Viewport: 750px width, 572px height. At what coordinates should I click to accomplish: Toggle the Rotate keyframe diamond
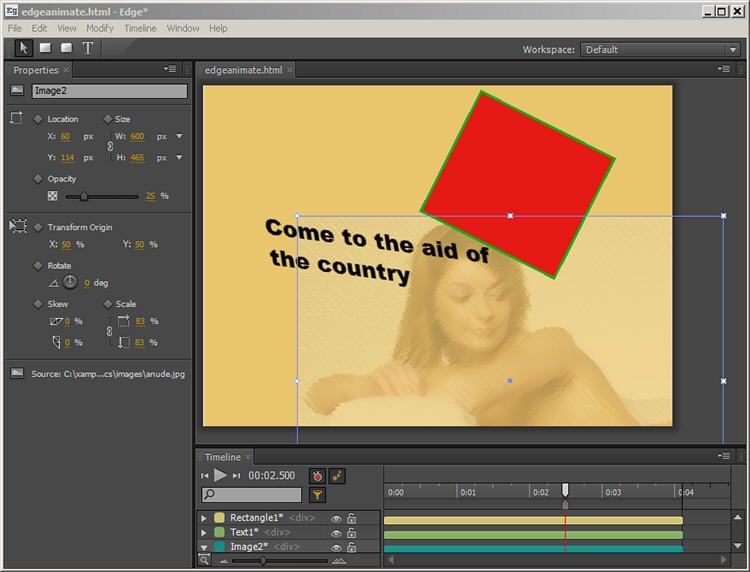tap(38, 265)
